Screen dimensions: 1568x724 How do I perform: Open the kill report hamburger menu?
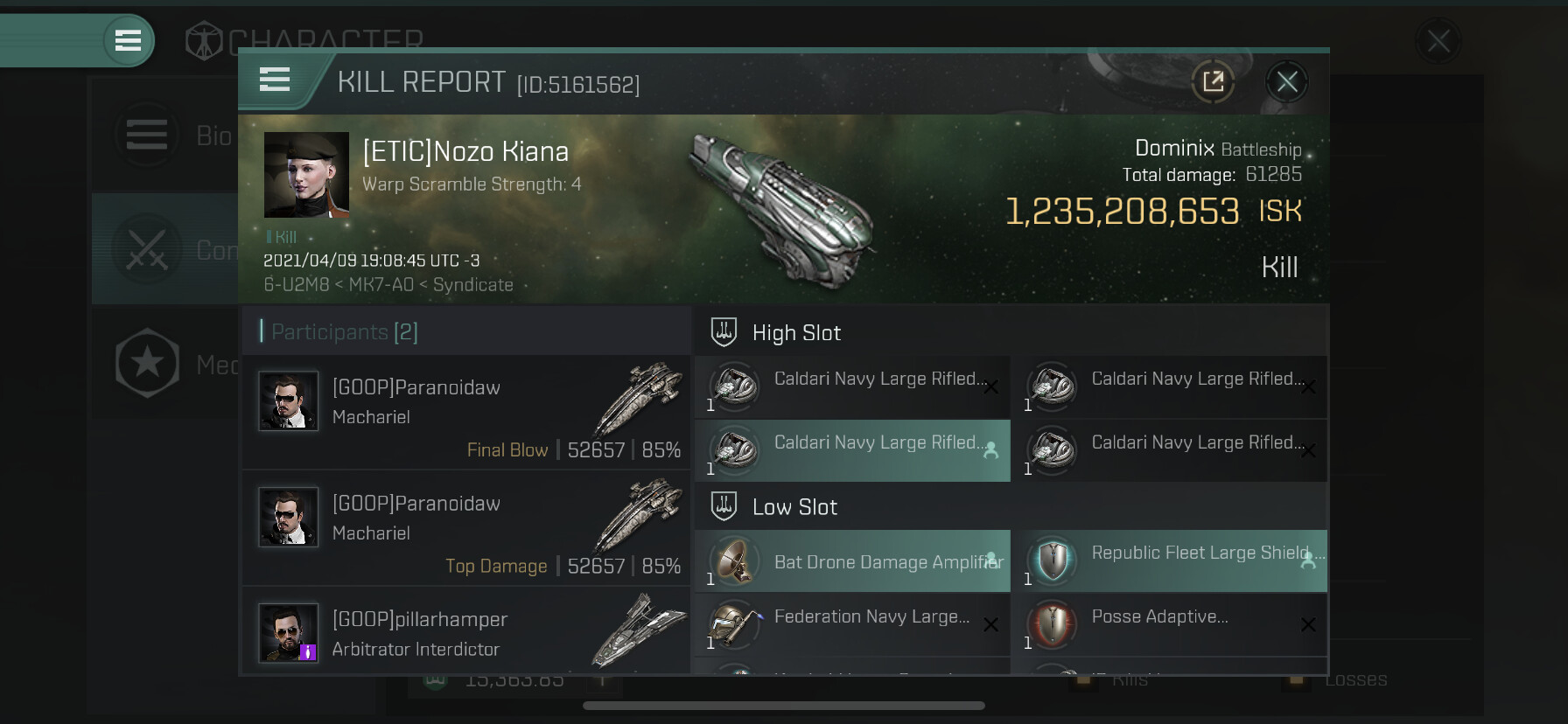pyautogui.click(x=275, y=80)
